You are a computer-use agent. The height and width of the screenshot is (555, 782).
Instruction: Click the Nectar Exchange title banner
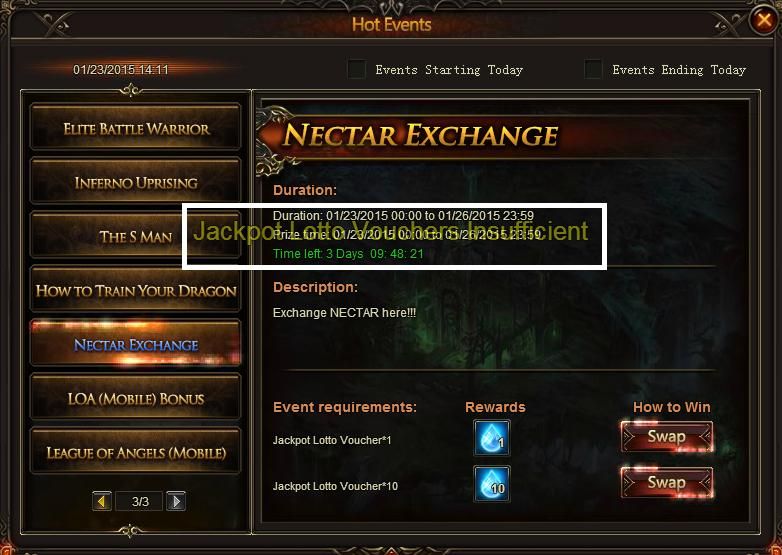coord(420,136)
